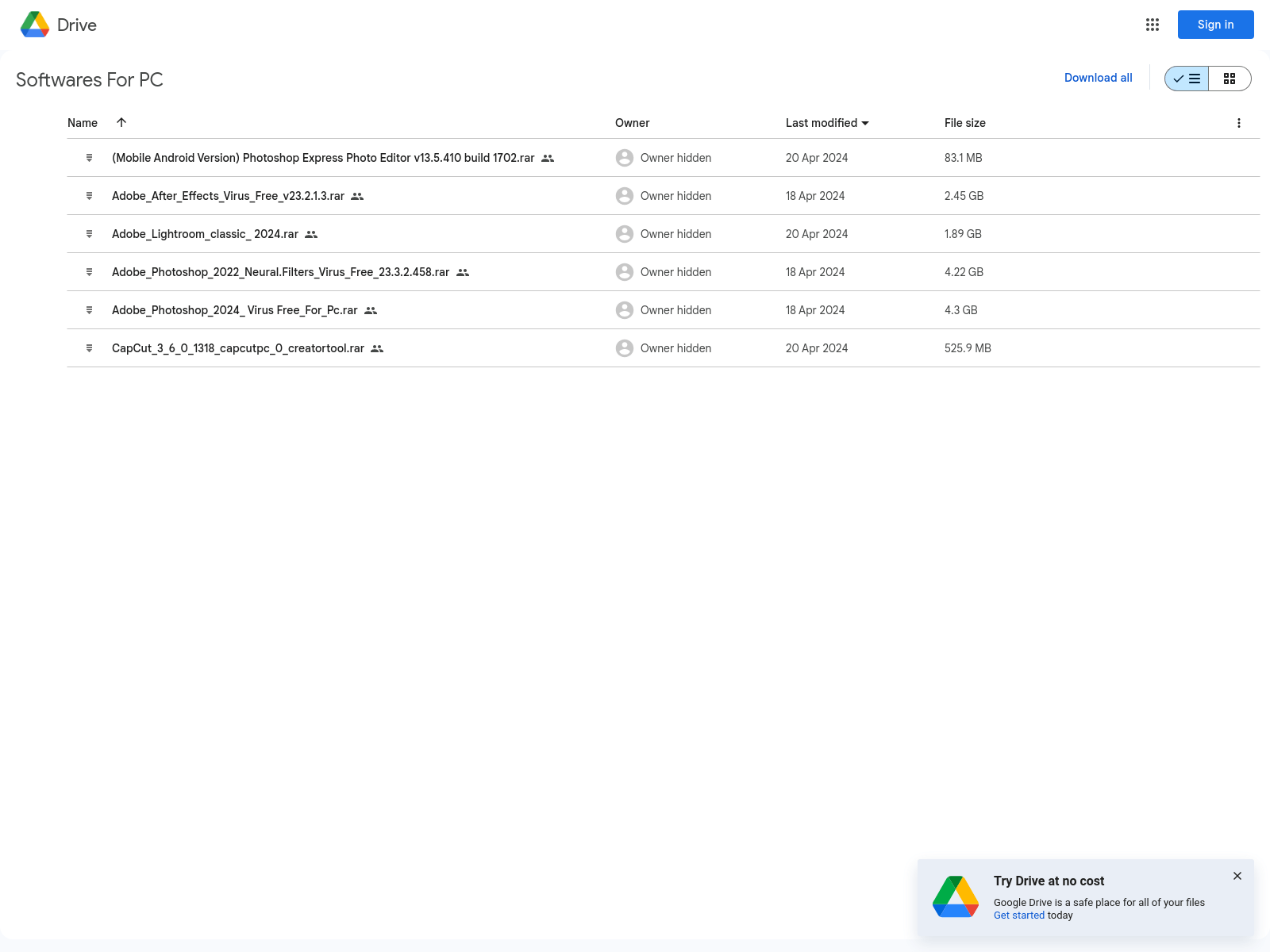
Task: Click the archive icon for Adobe_After_Effects file
Action: click(89, 196)
